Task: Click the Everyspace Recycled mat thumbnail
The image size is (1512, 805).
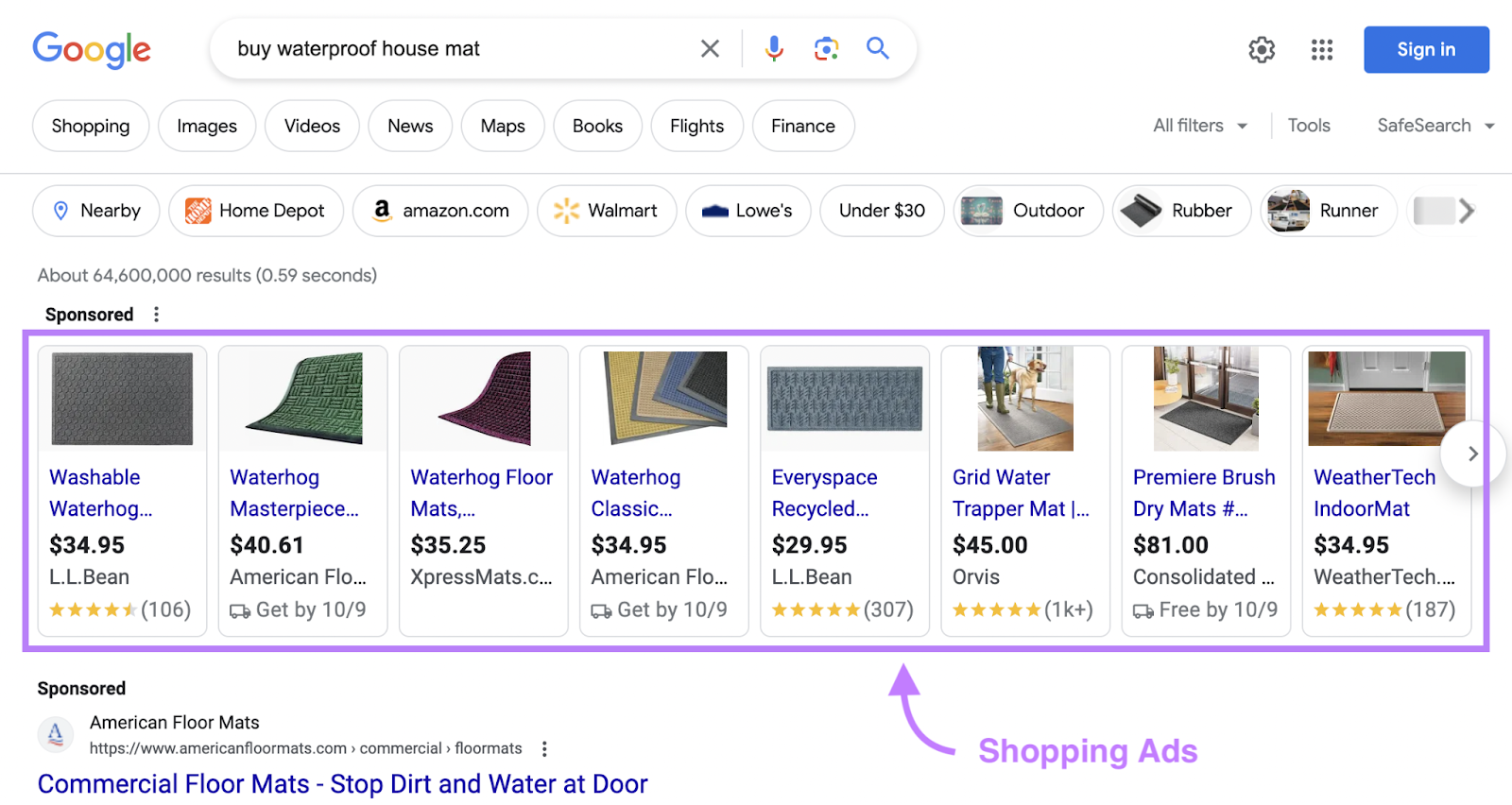Action: [x=844, y=399]
